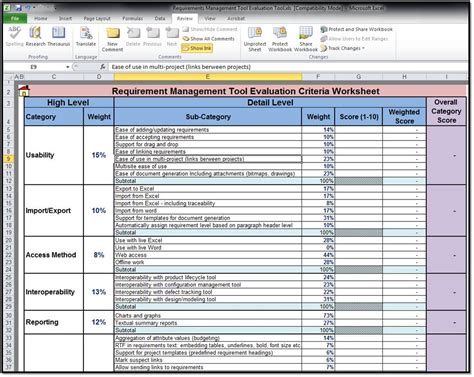Select row 12 header
This screenshot has height=377, width=474.
pos(9,181)
